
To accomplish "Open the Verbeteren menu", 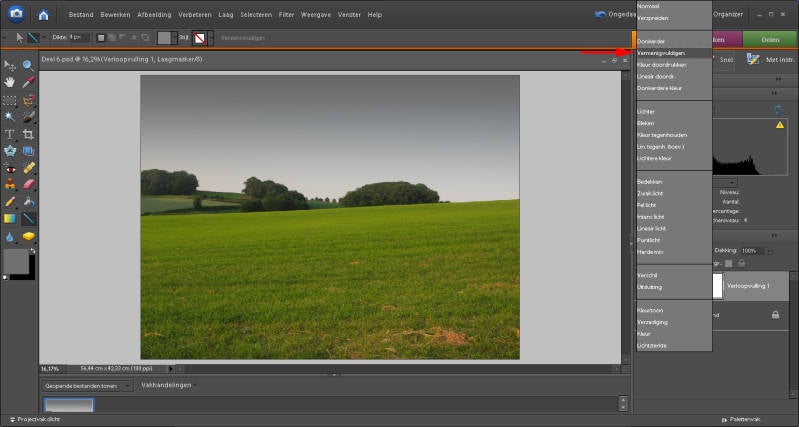I will [194, 15].
